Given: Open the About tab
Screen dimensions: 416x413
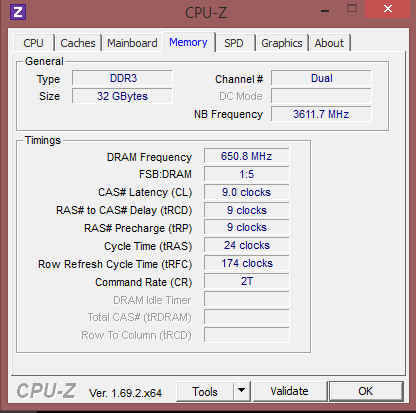Looking at the screenshot, I should pos(329,43).
